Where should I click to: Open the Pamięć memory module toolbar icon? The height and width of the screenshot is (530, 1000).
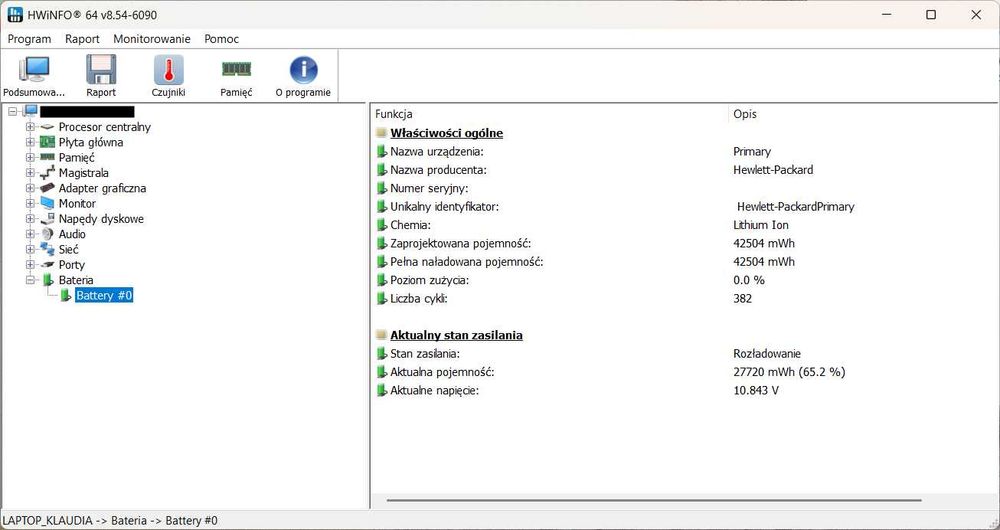pos(236,68)
